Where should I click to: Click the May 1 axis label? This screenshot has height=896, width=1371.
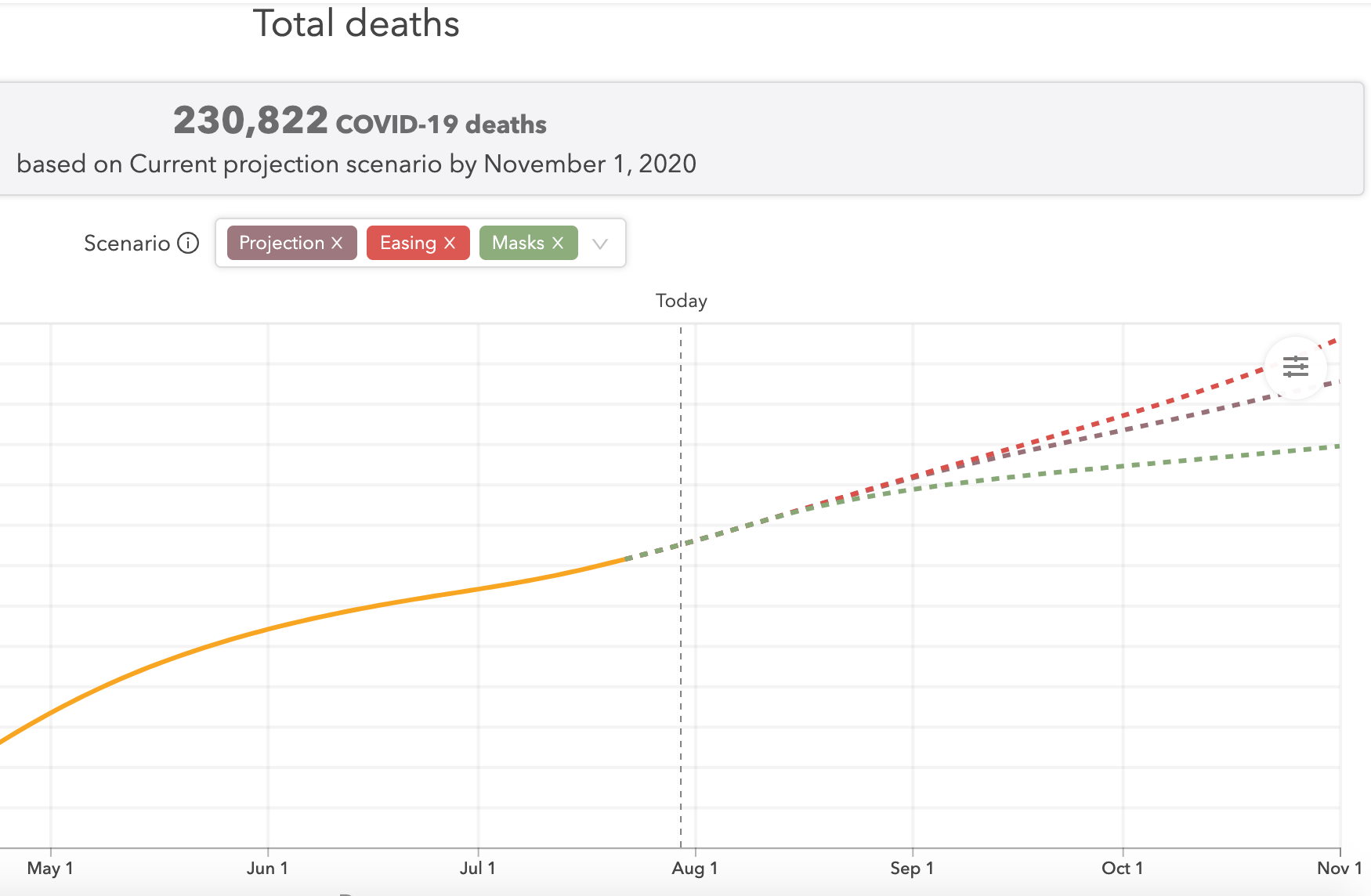[50, 868]
